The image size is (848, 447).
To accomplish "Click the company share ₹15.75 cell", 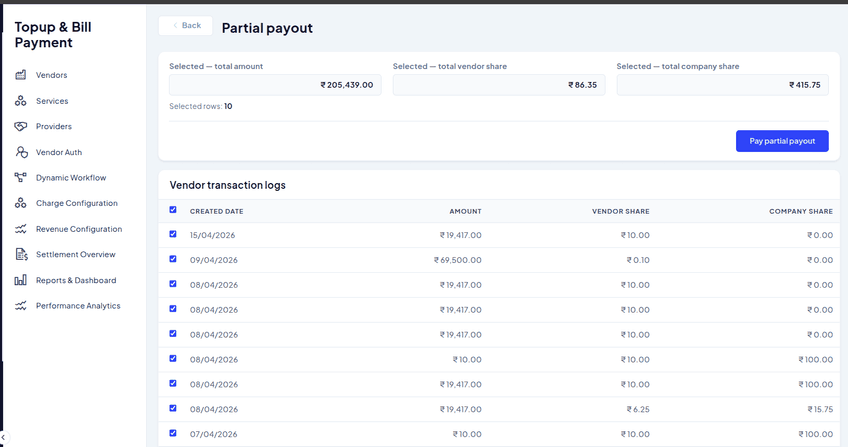I will pyautogui.click(x=820, y=409).
